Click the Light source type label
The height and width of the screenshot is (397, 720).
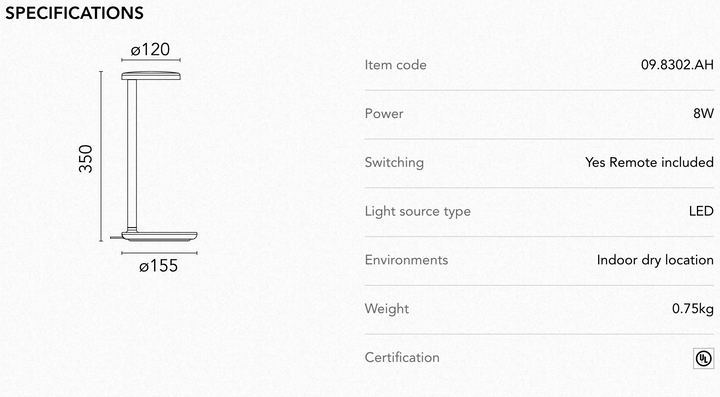coord(417,211)
